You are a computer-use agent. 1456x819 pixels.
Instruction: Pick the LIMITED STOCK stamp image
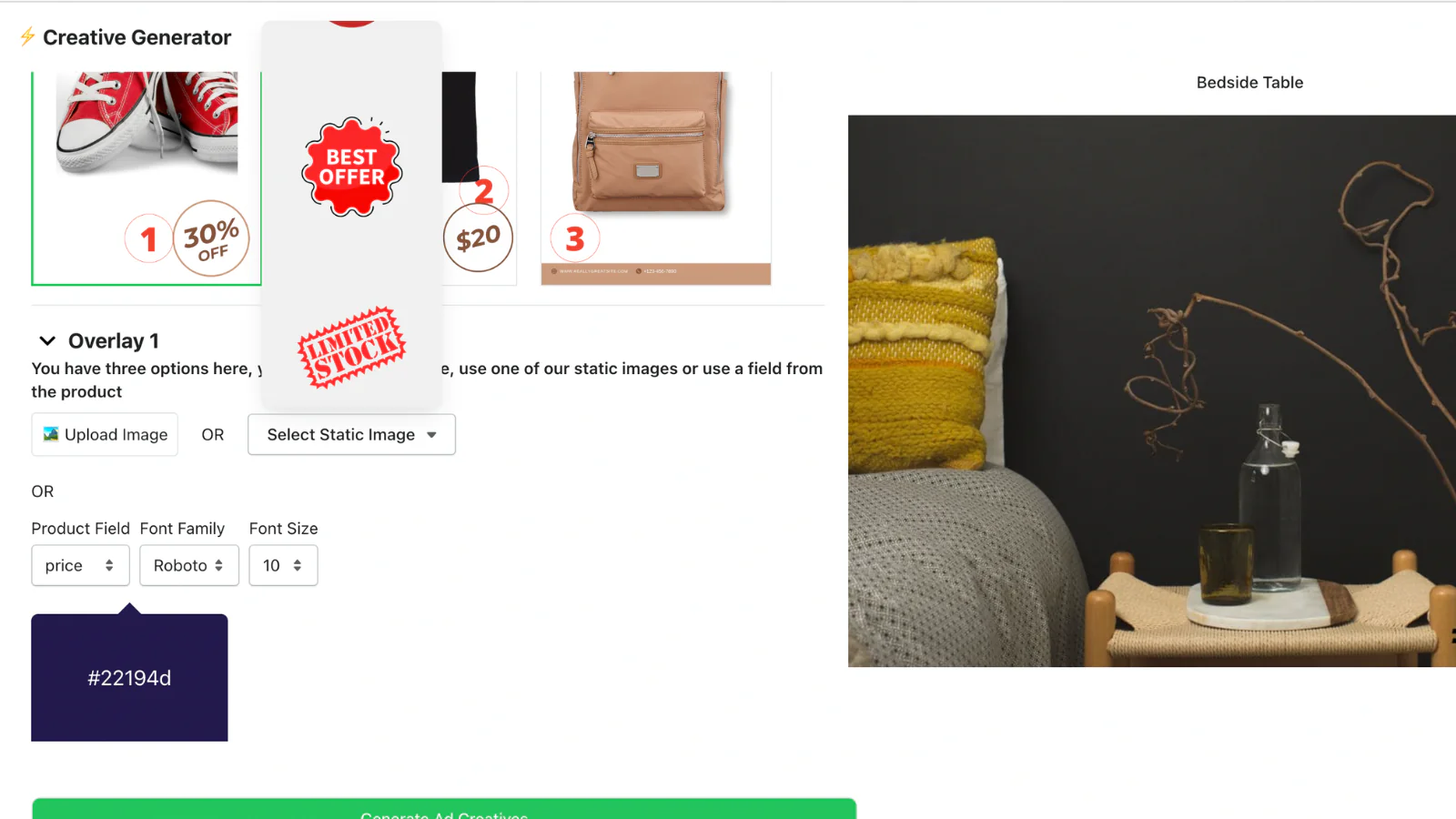[351, 347]
